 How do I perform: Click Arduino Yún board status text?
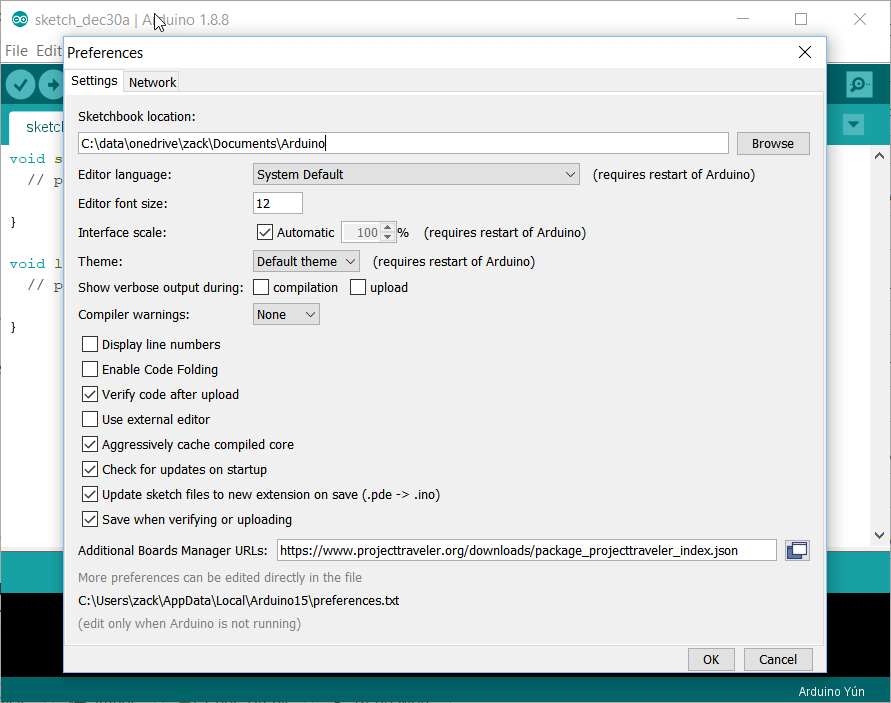[831, 691]
